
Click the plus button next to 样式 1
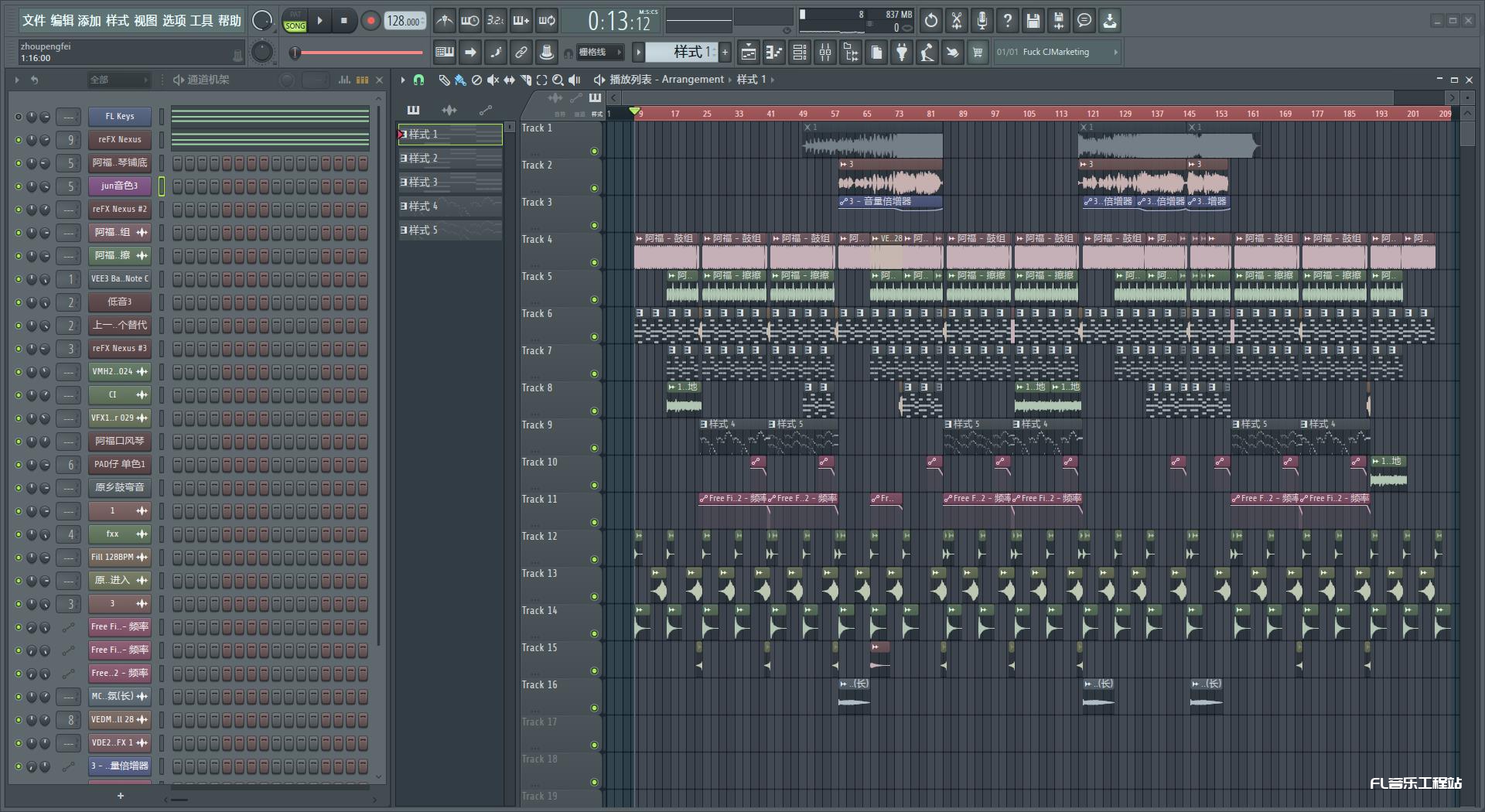[725, 53]
